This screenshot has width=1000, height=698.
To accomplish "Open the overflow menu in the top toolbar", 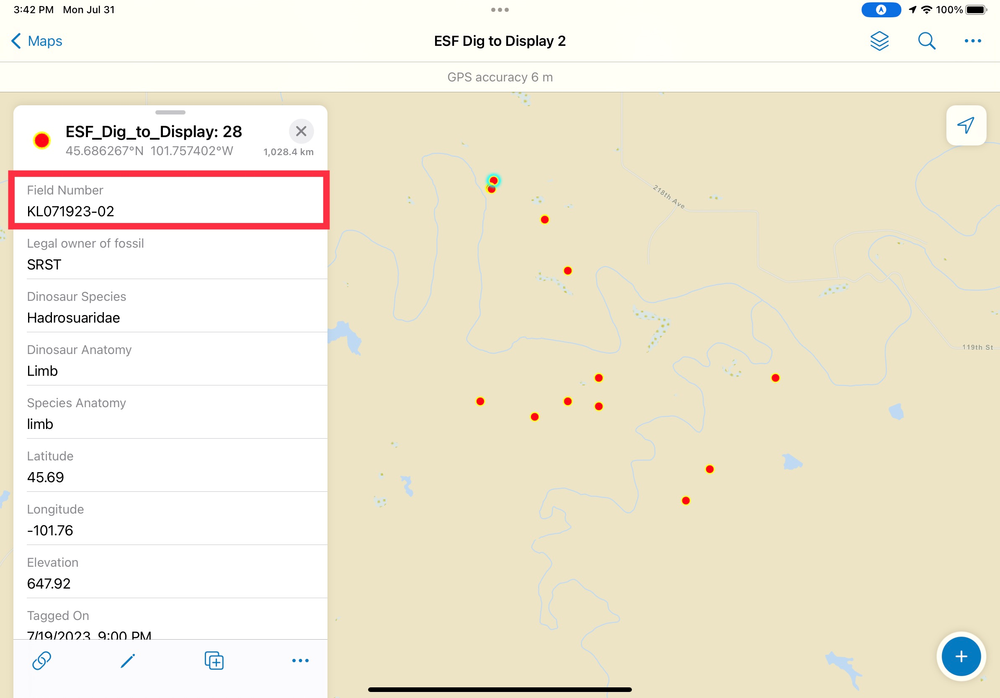I will click(x=972, y=41).
